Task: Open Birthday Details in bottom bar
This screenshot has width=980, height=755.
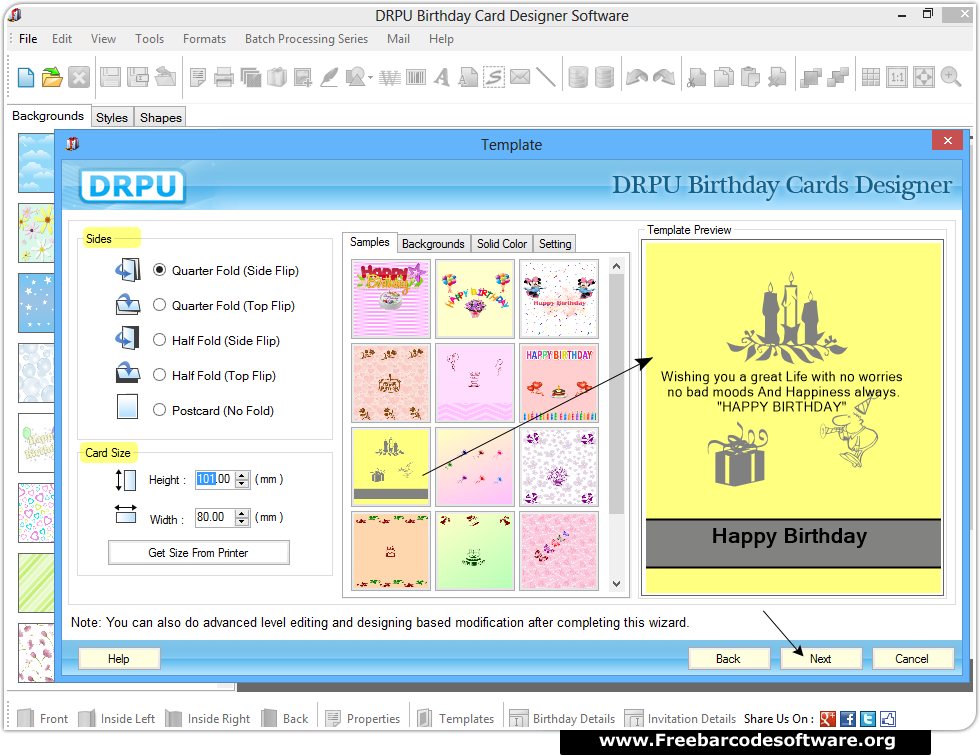Action: (x=562, y=719)
